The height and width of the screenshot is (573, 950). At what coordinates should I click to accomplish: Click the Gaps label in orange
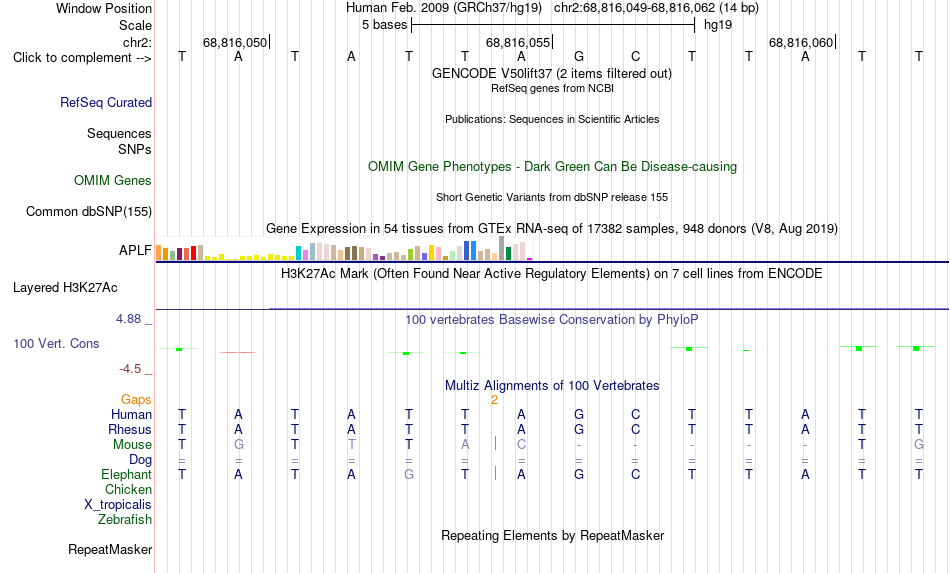click(x=136, y=399)
